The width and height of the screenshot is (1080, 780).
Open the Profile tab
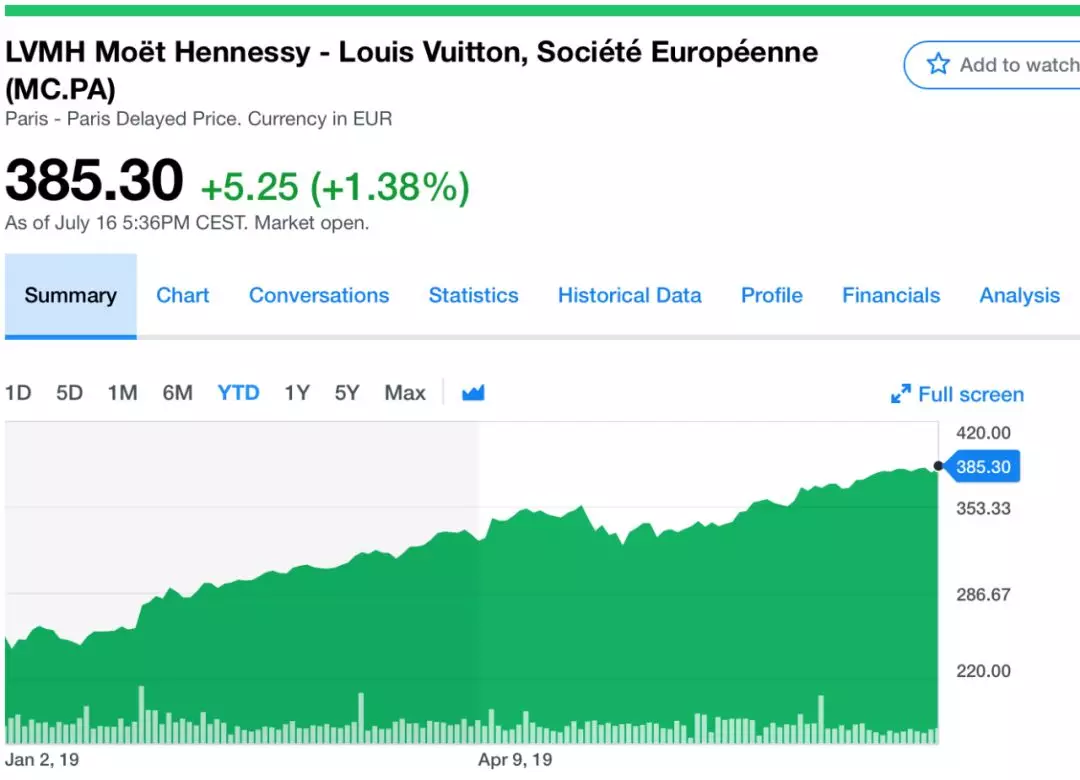(x=771, y=296)
